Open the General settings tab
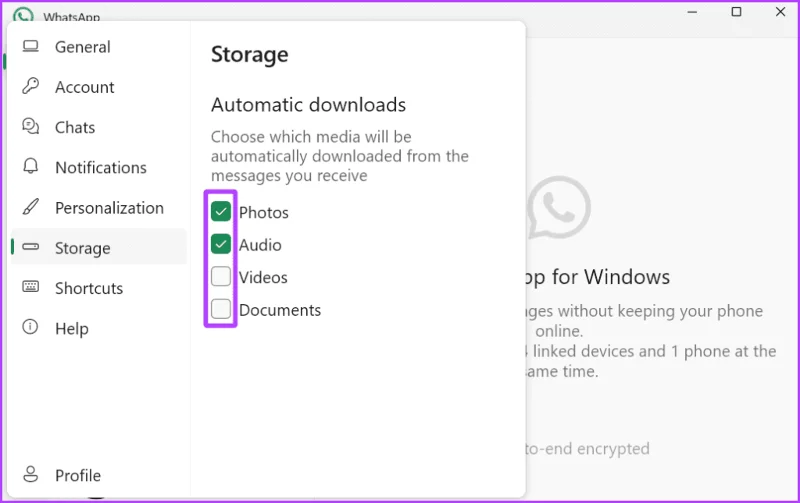Image resolution: width=800 pixels, height=503 pixels. click(83, 47)
